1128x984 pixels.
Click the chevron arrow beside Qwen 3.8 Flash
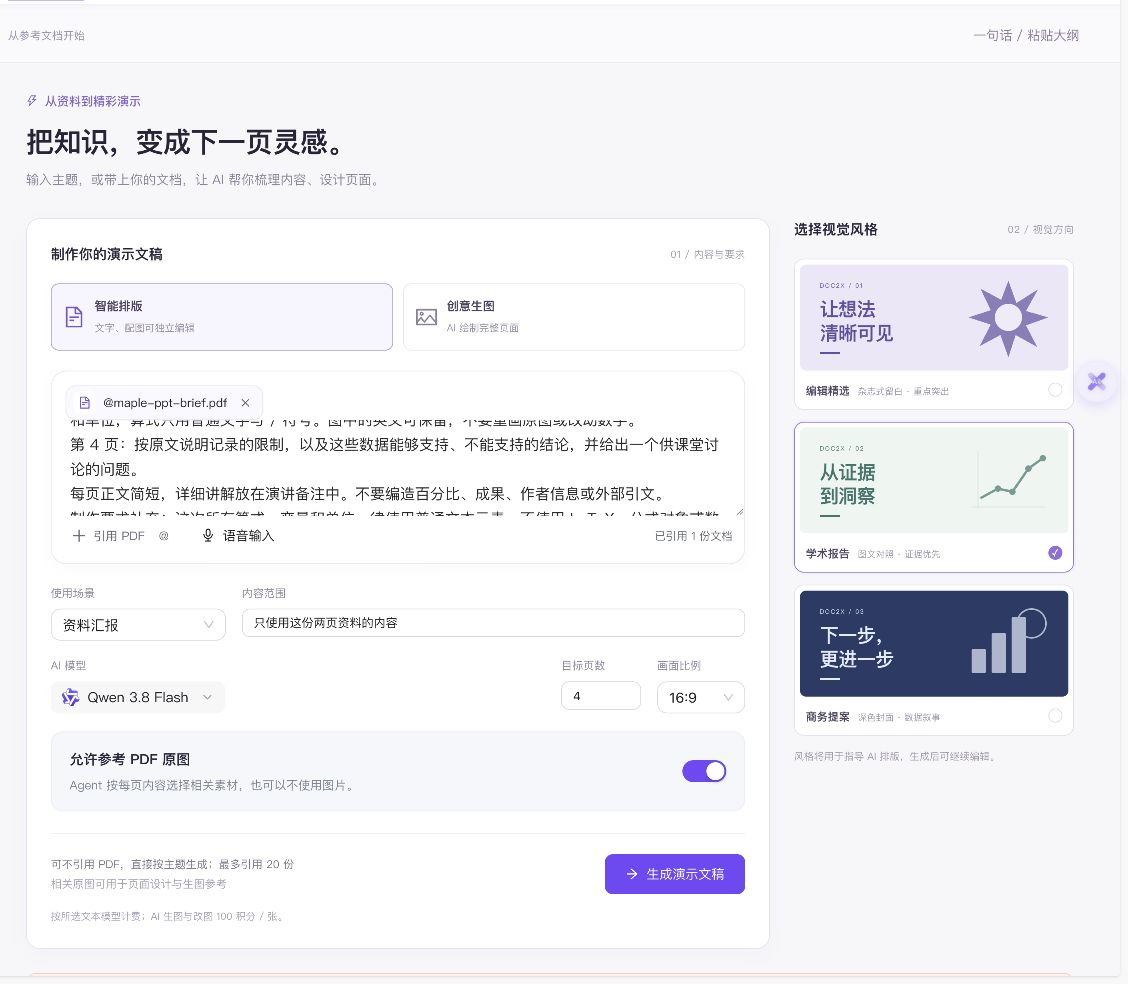click(x=207, y=697)
